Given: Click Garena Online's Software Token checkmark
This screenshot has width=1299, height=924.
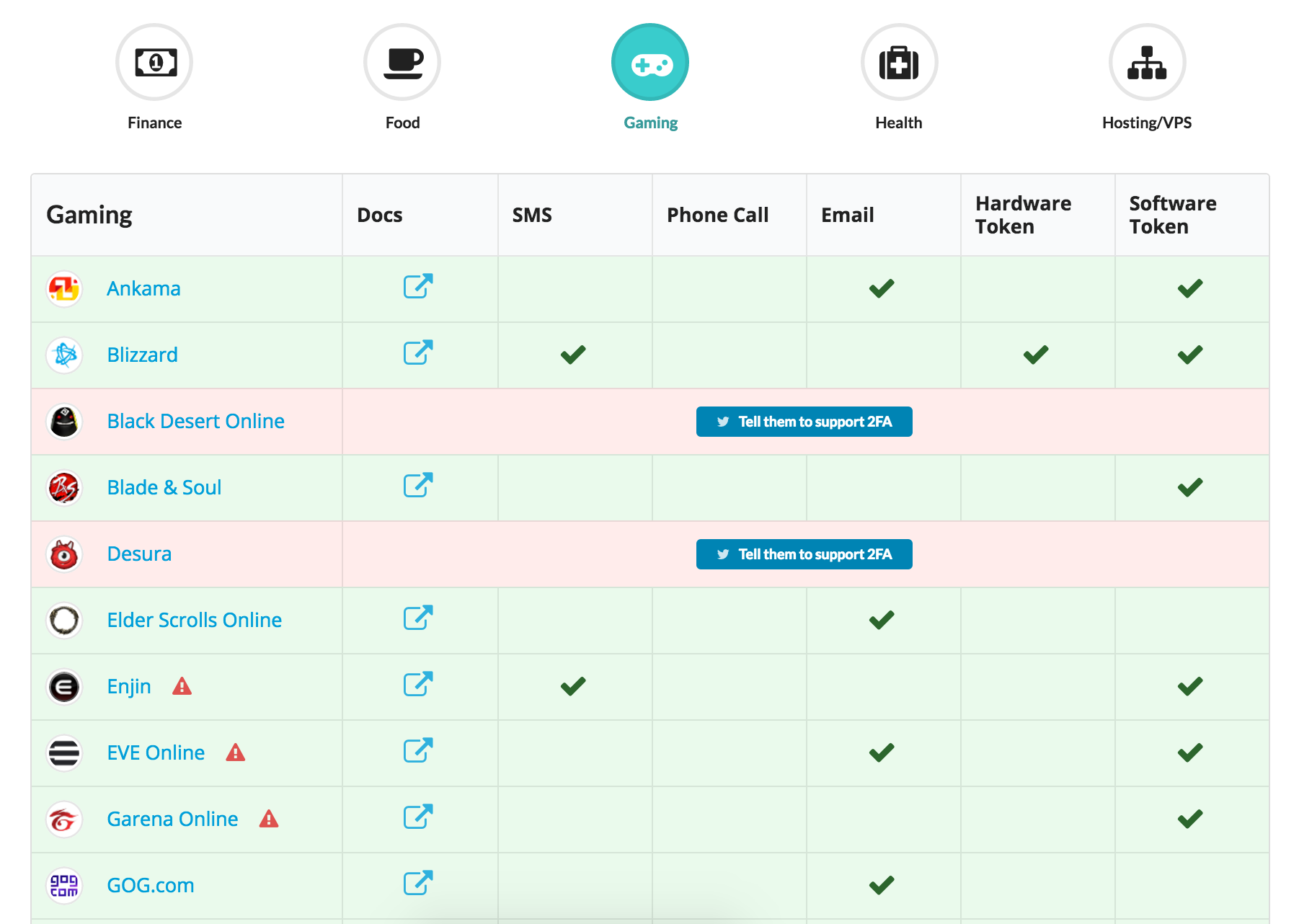Looking at the screenshot, I should (1190, 819).
